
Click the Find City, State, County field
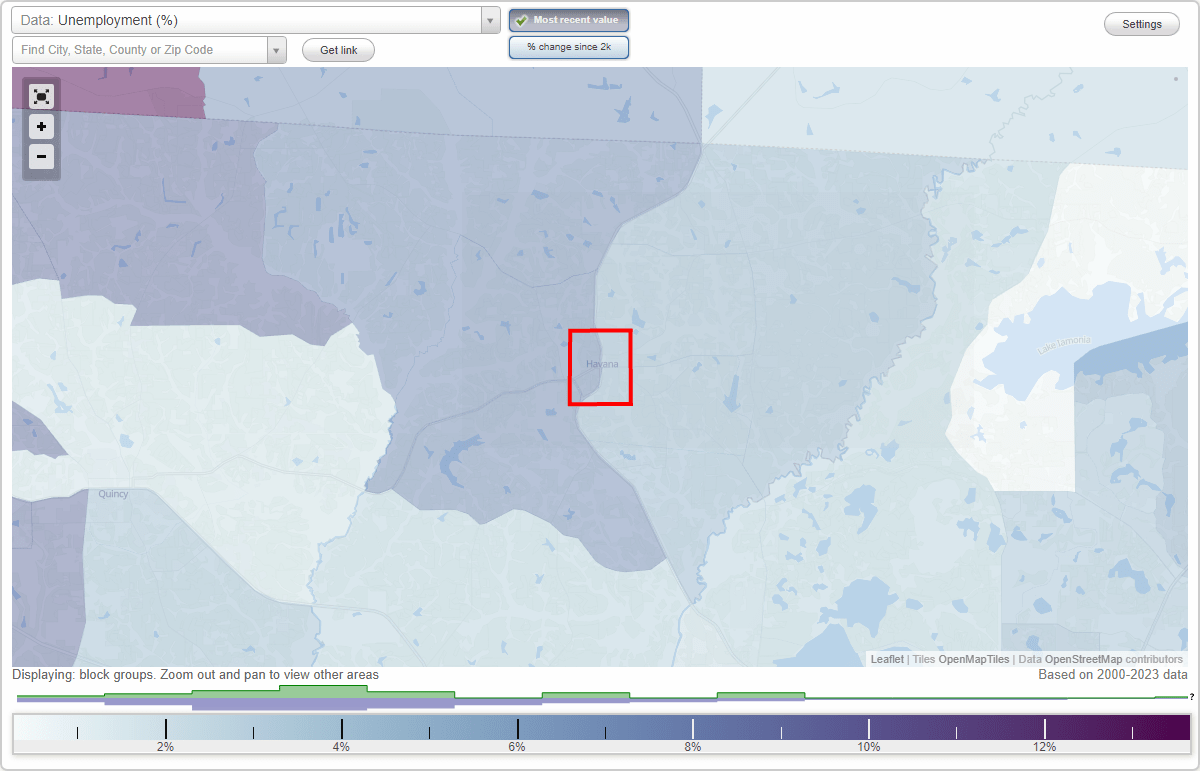[140, 50]
